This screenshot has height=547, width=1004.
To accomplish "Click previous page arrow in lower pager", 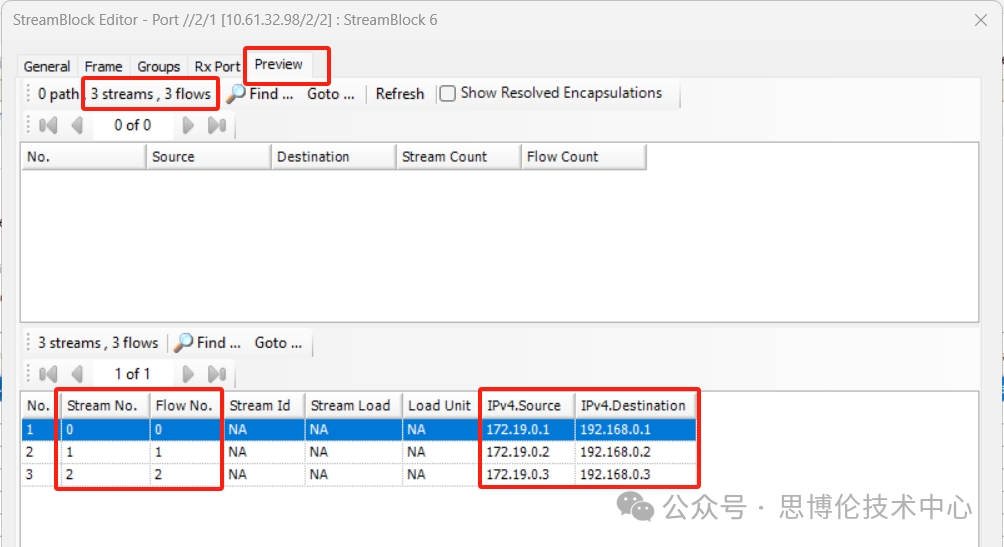I will (77, 374).
